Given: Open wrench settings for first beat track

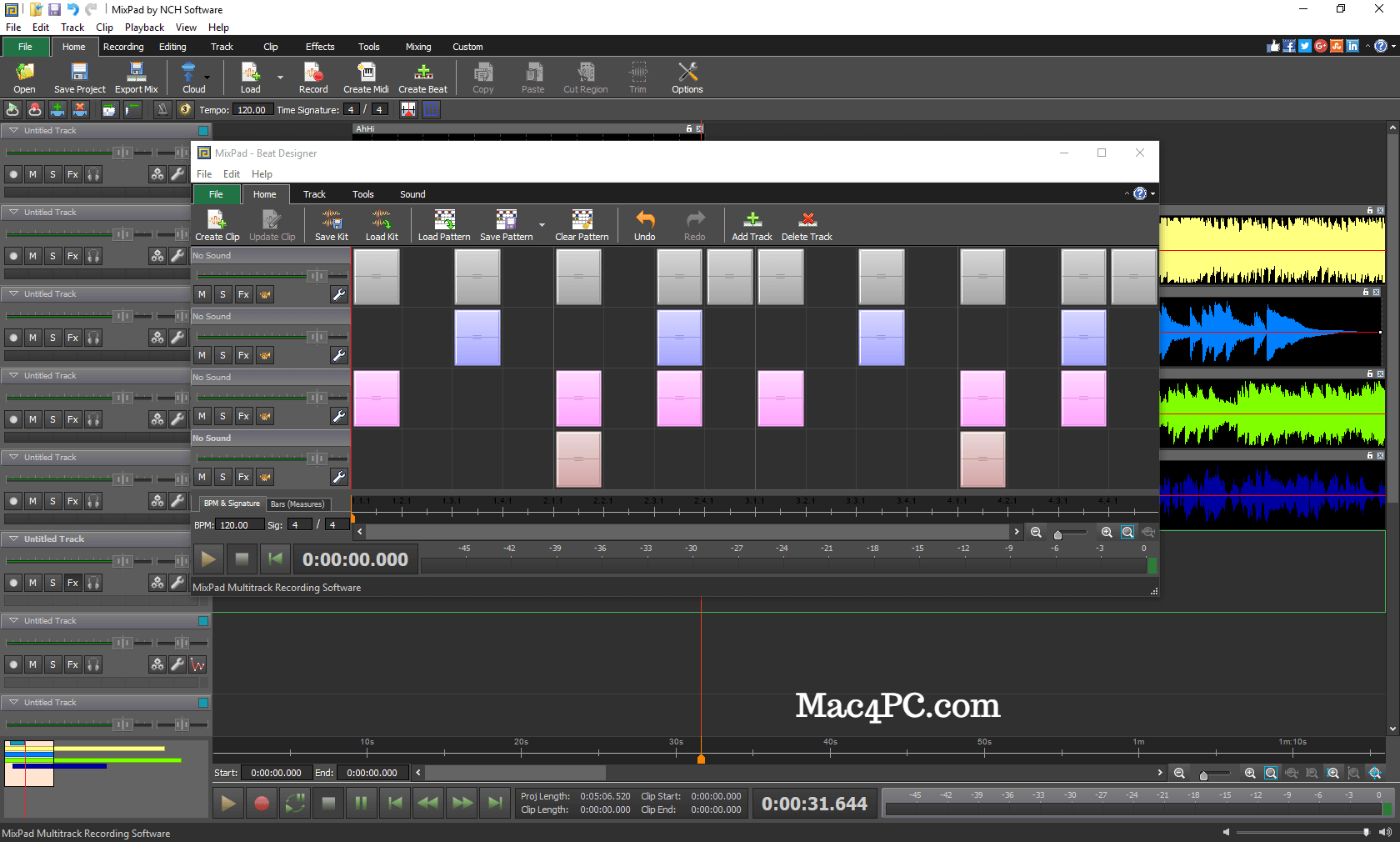Looking at the screenshot, I should pyautogui.click(x=339, y=294).
